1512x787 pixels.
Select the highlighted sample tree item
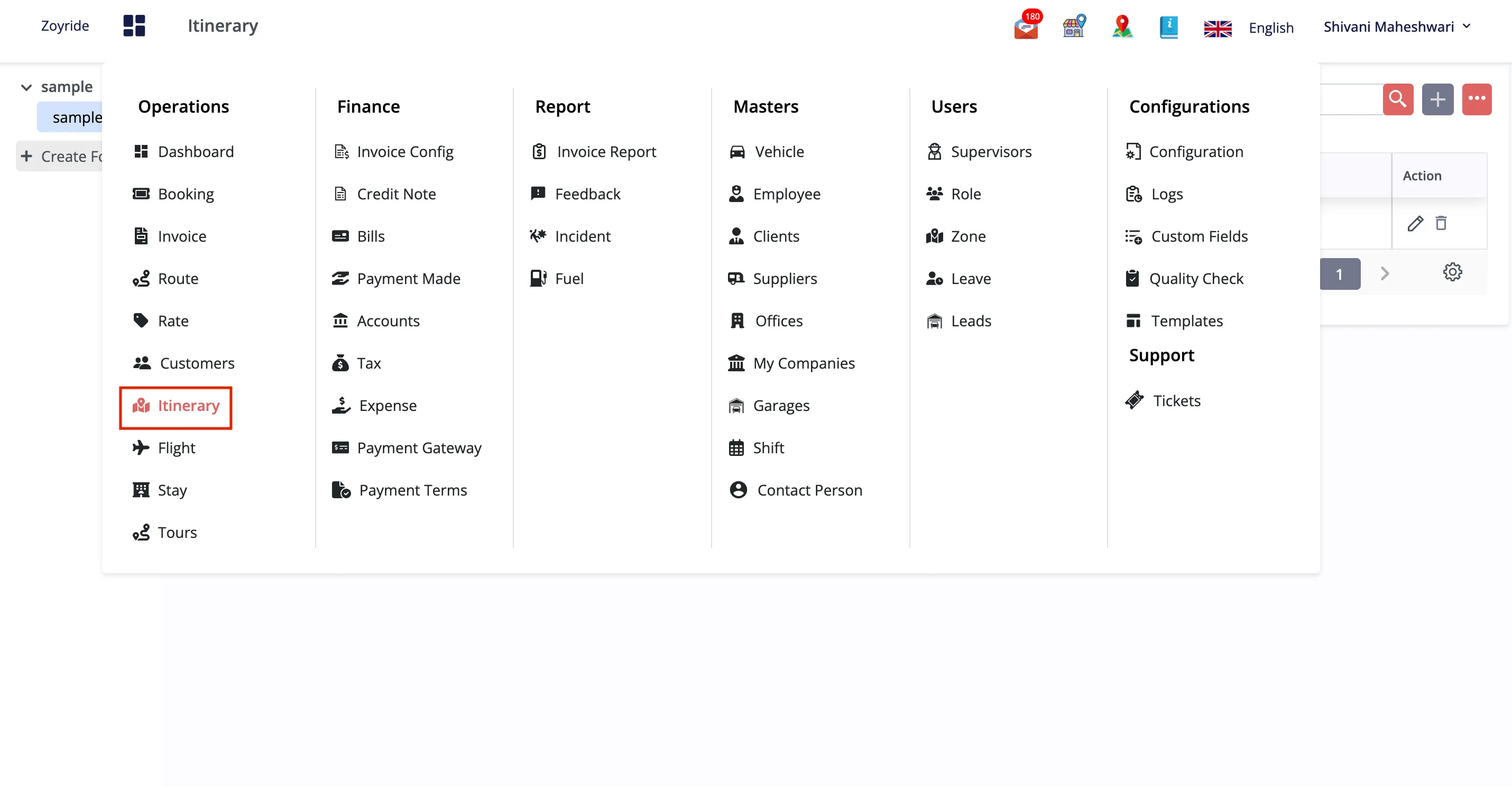[x=70, y=117]
